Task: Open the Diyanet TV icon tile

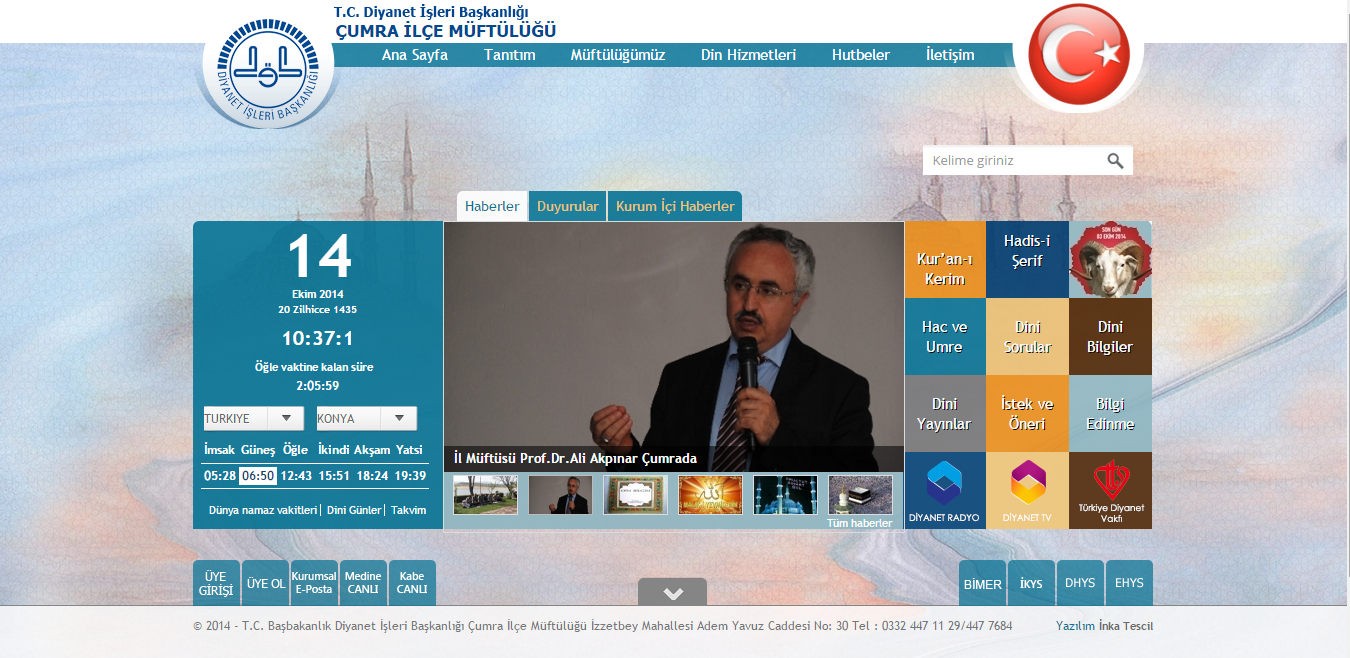Action: (1027, 490)
